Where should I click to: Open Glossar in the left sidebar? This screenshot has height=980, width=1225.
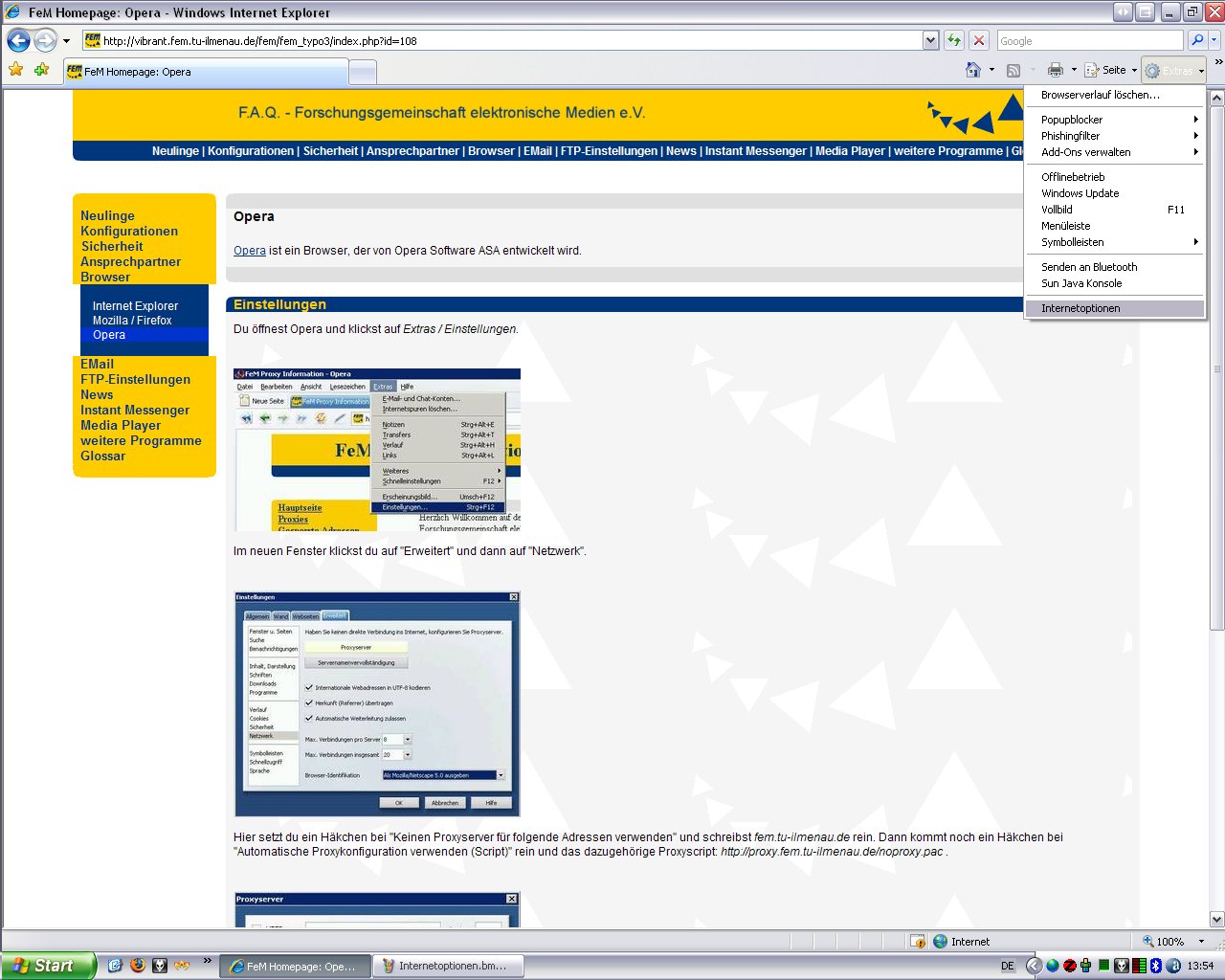[x=102, y=457]
